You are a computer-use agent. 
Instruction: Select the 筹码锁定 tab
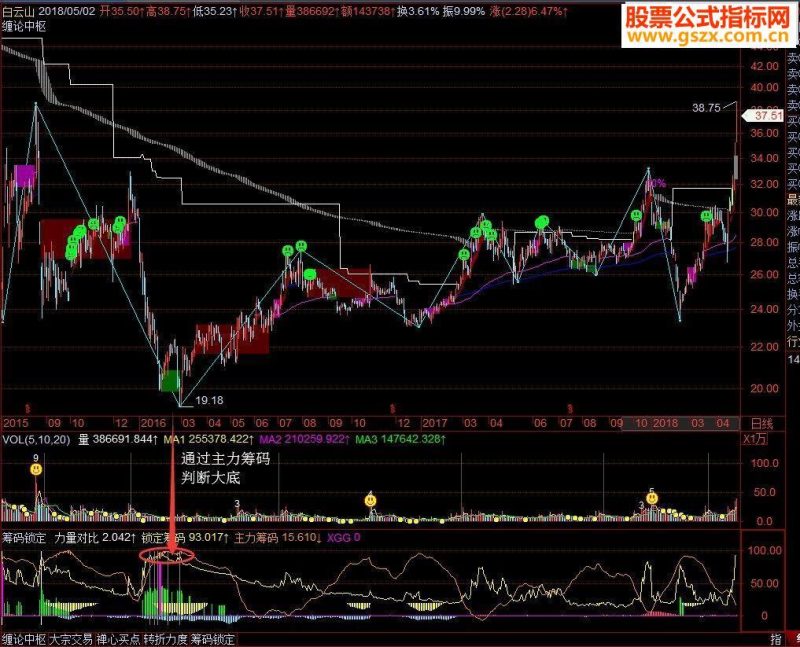[213, 639]
